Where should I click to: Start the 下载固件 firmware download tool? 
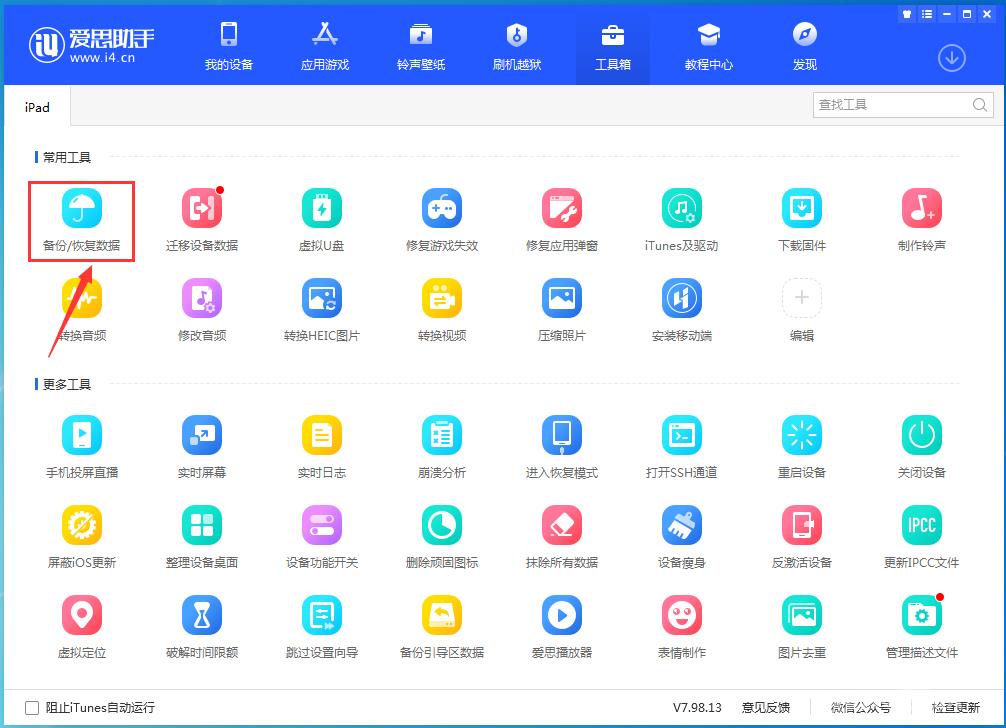[801, 220]
